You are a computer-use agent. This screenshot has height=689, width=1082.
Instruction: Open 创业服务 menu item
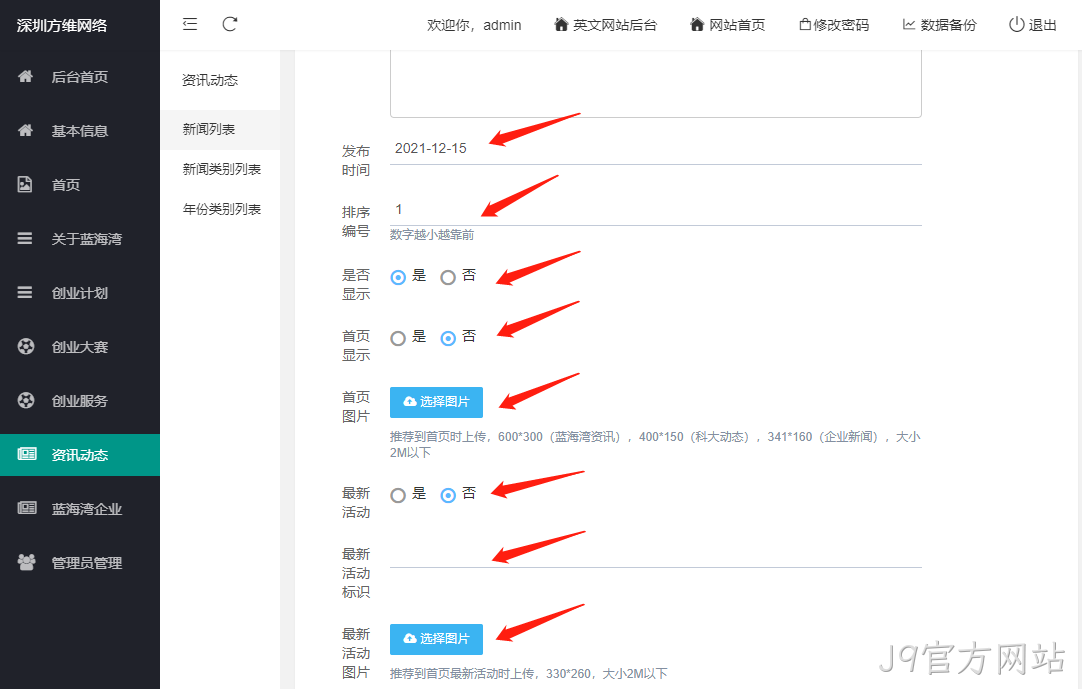[80, 400]
